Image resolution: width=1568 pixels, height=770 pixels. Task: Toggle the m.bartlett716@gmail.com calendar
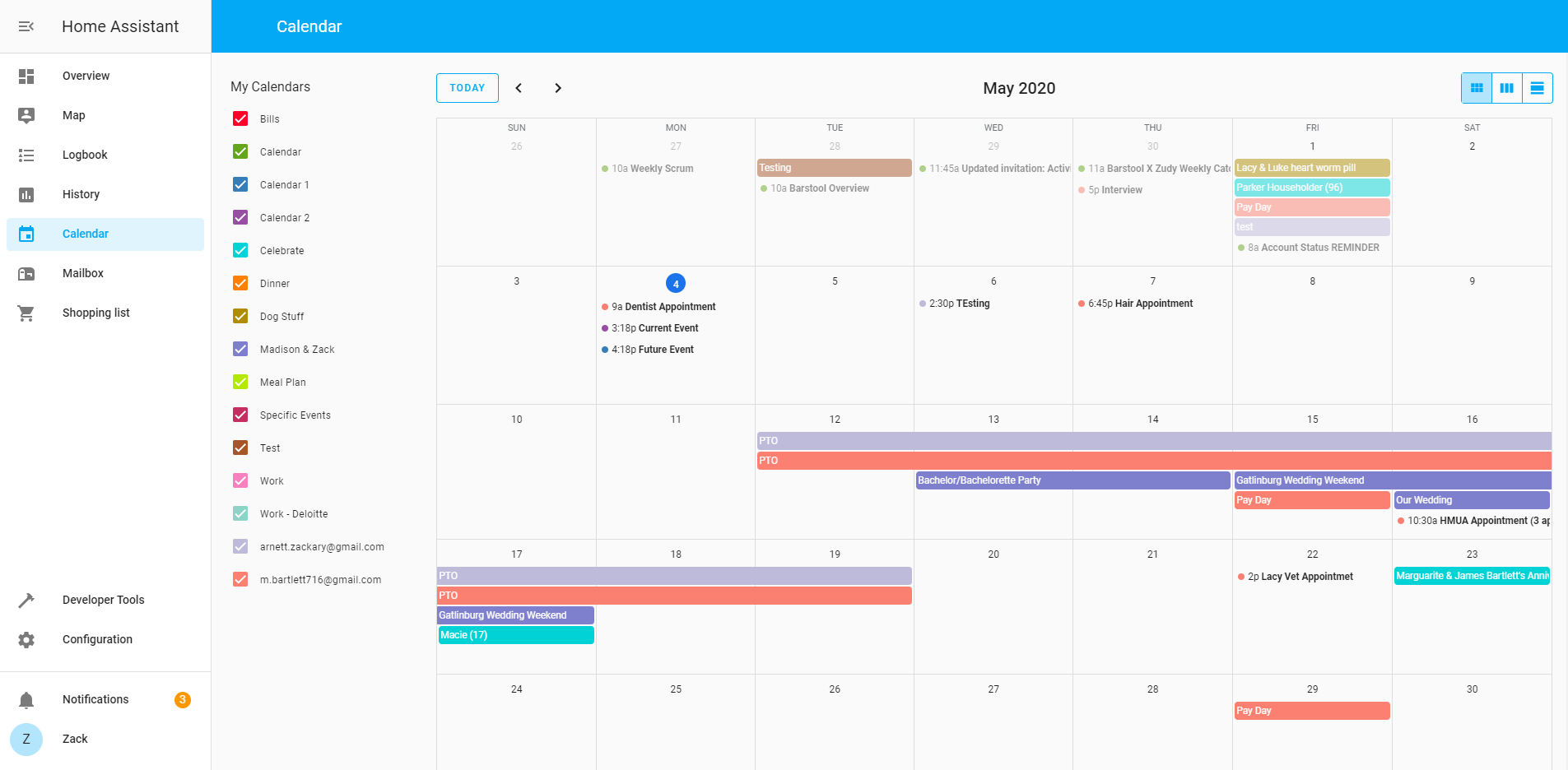[240, 579]
